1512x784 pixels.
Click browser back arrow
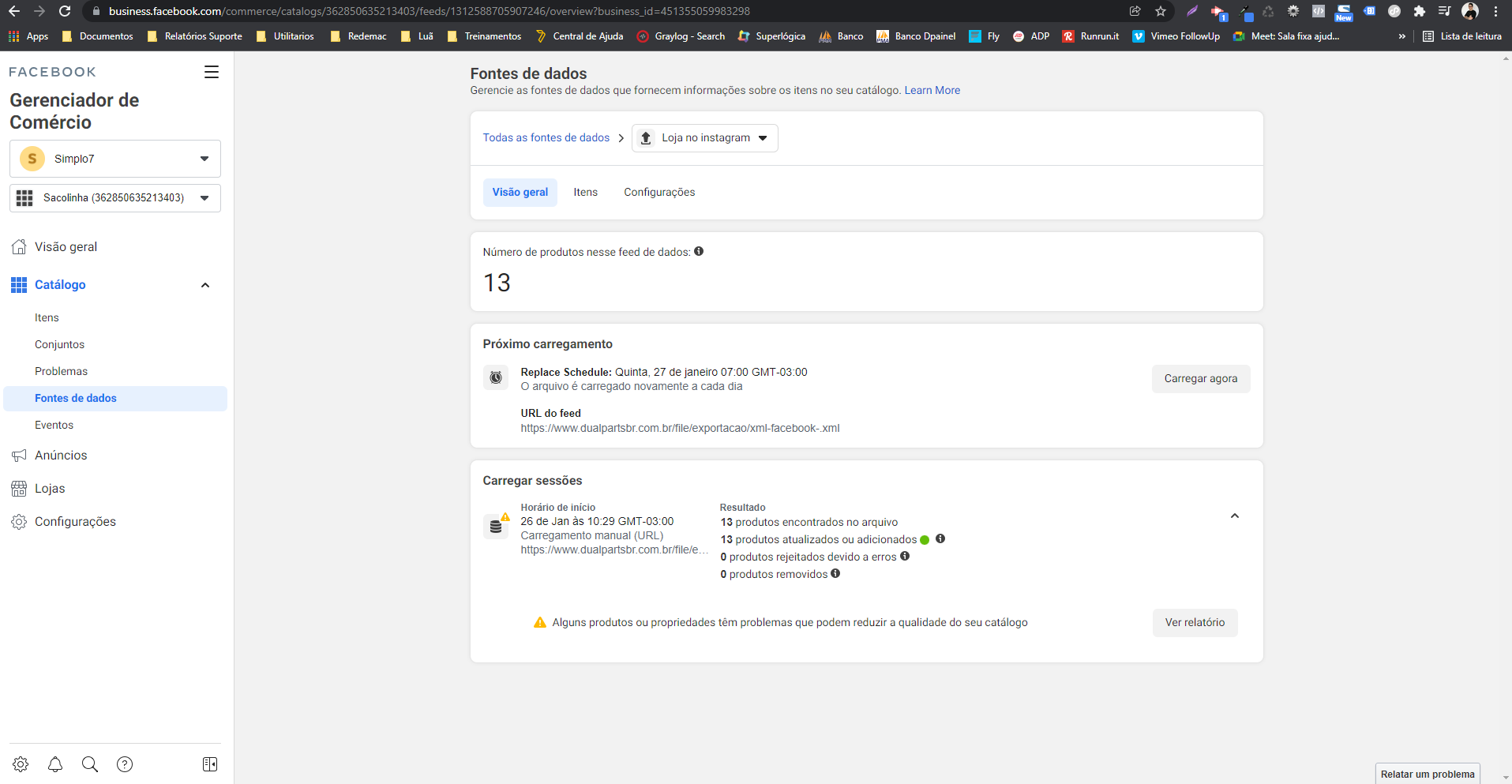pyautogui.click(x=14, y=11)
